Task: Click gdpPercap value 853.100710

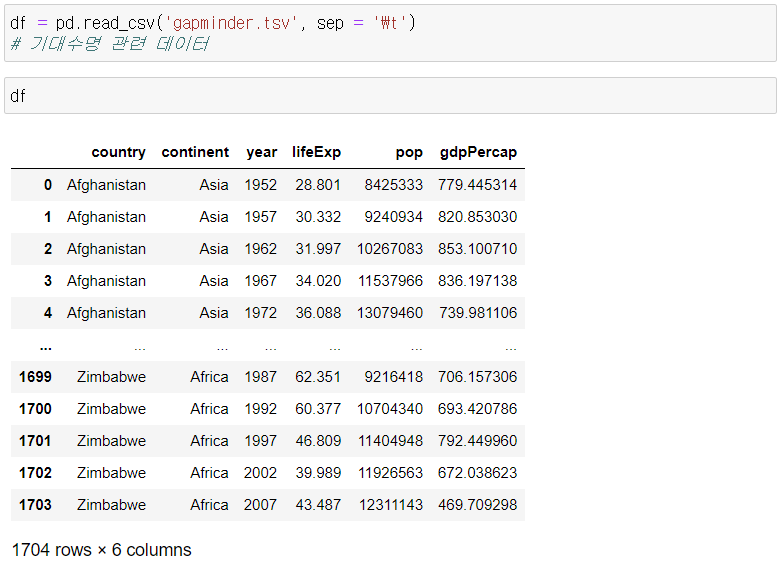Action: pyautogui.click(x=478, y=249)
